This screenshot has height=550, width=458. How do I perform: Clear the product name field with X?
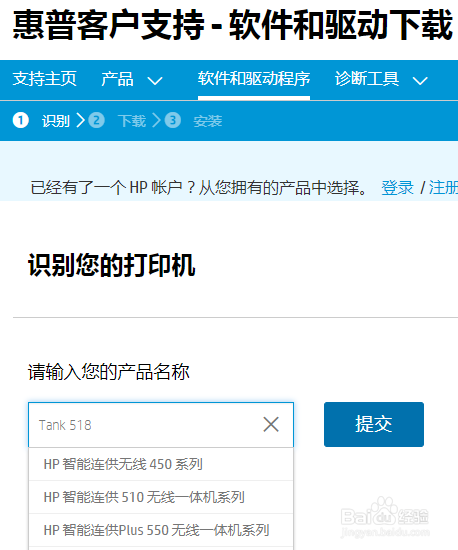pos(271,424)
